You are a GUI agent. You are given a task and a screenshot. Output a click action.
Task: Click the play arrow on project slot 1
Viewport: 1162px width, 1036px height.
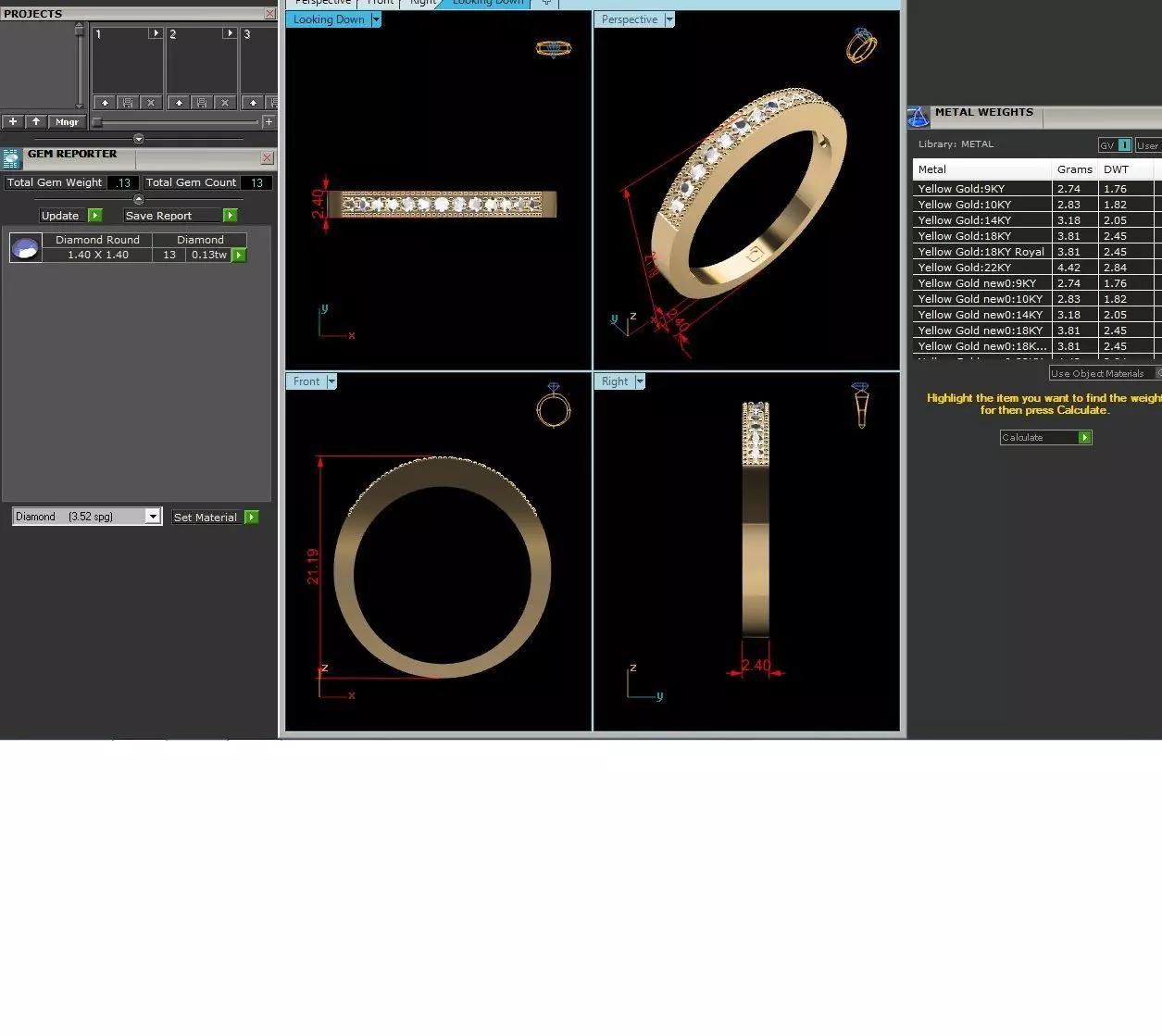click(155, 33)
